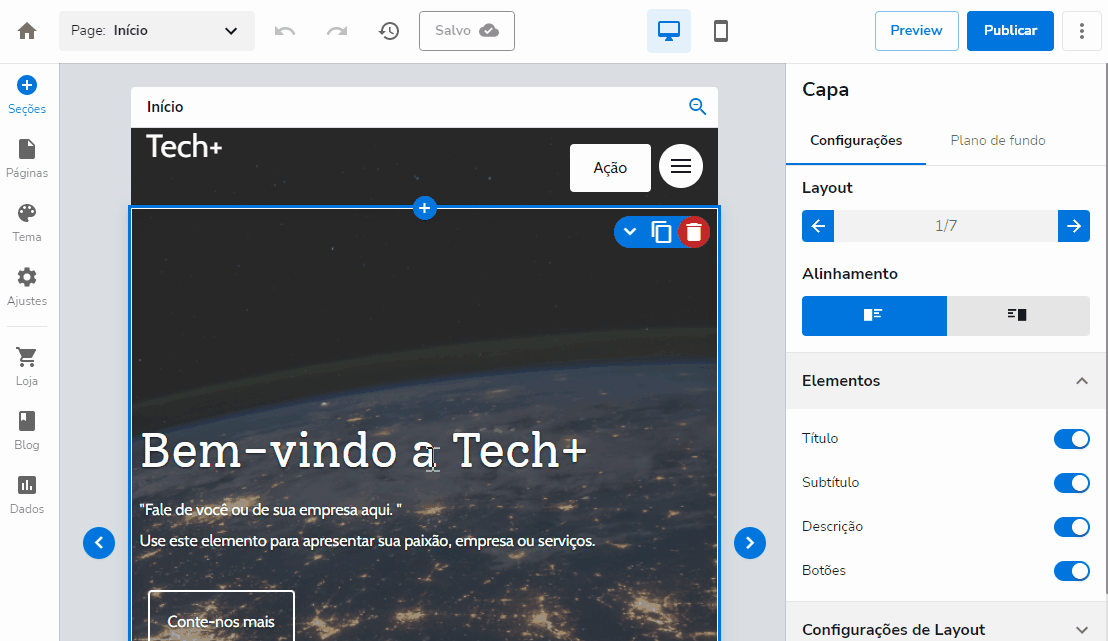
Task: Switch to mobile view
Action: tap(721, 31)
